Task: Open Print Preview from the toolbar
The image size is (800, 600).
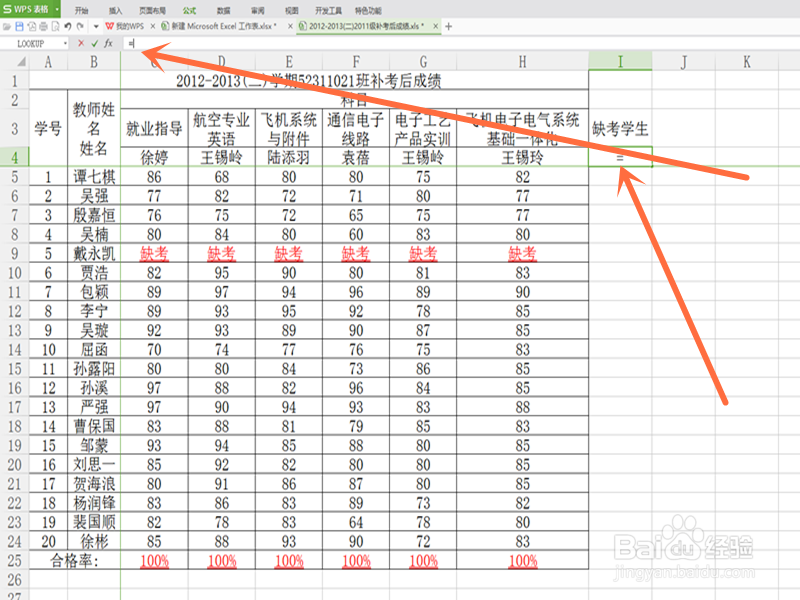Action: point(57,27)
